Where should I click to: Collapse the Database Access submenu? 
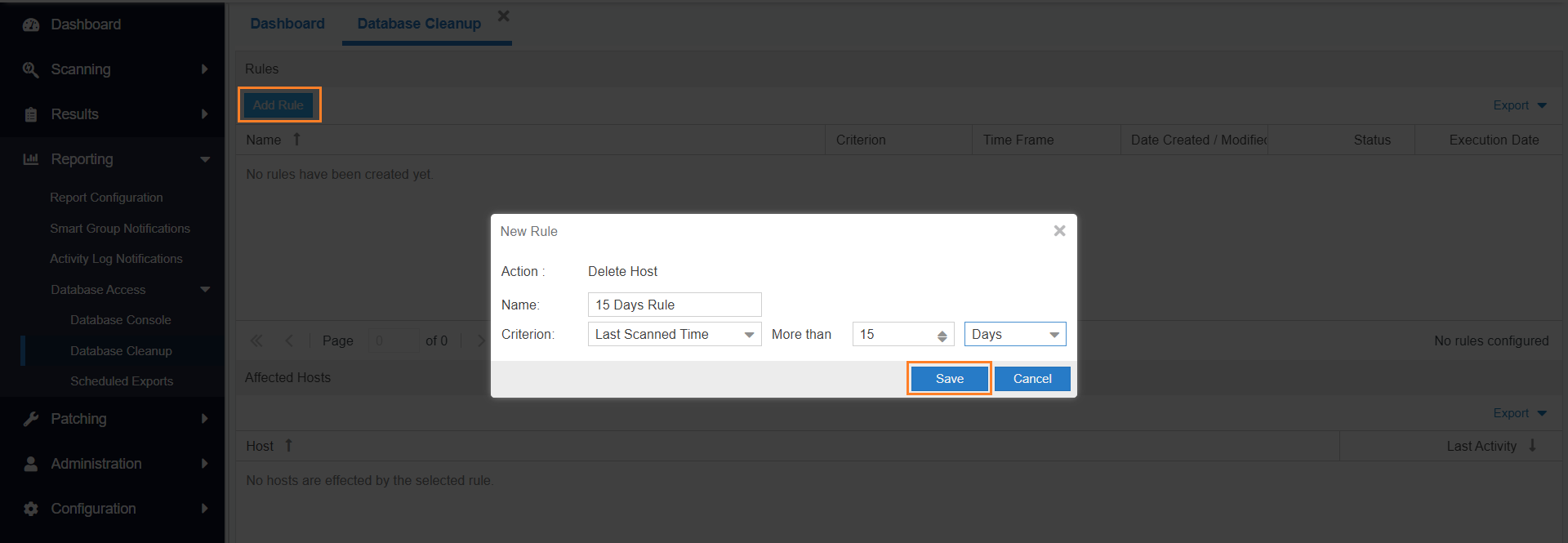[205, 290]
